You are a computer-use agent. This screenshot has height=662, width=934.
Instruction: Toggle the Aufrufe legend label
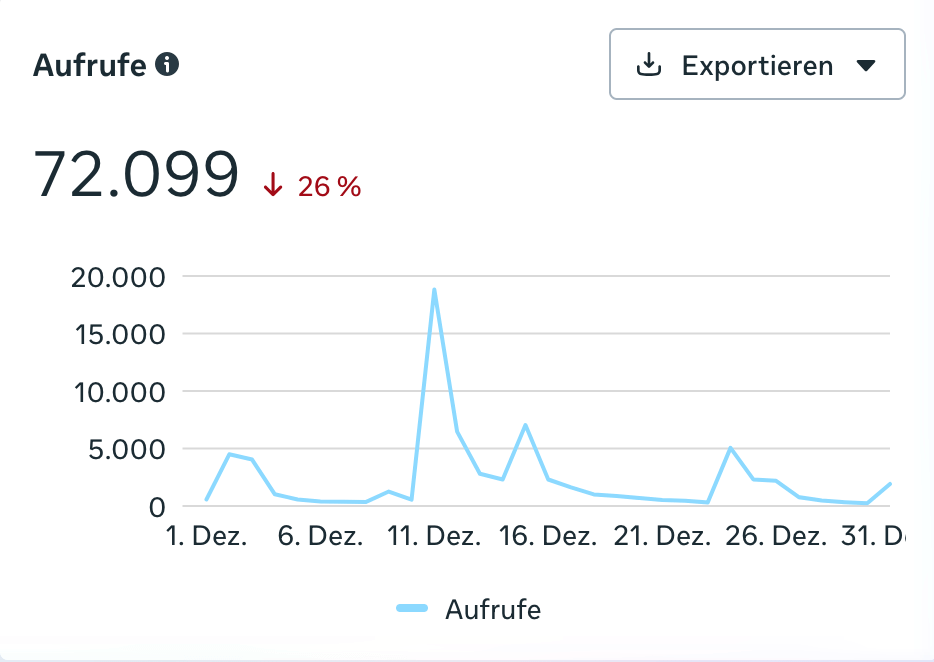coord(492,608)
